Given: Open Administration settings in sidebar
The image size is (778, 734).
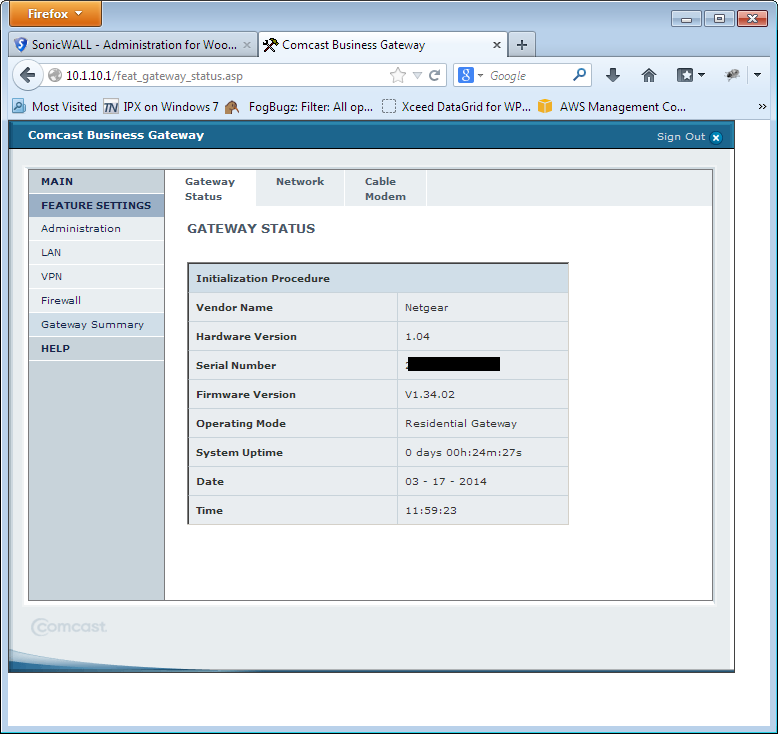Looking at the screenshot, I should coord(96,229).
